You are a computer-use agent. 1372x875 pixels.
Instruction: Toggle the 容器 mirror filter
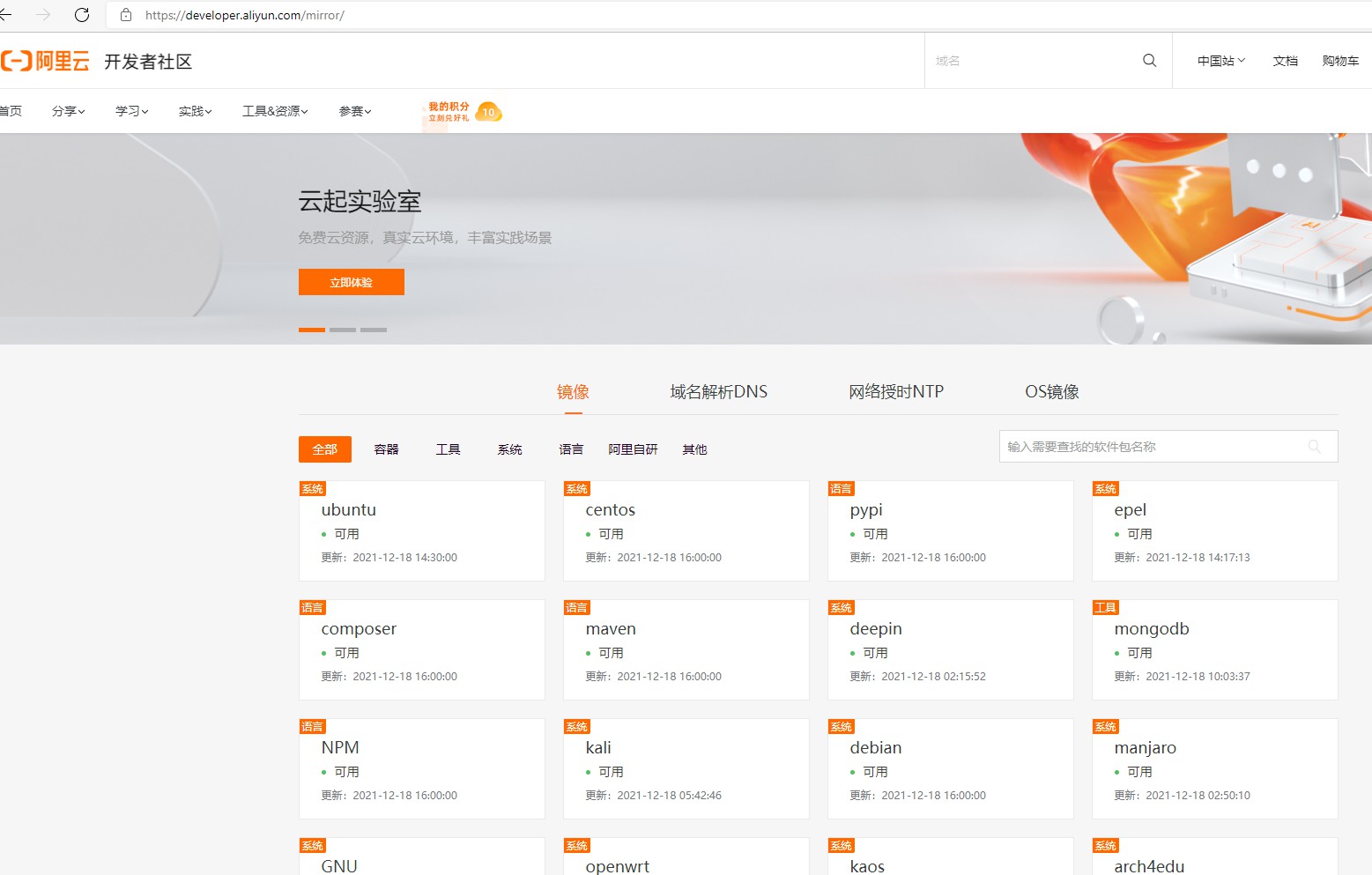point(386,449)
